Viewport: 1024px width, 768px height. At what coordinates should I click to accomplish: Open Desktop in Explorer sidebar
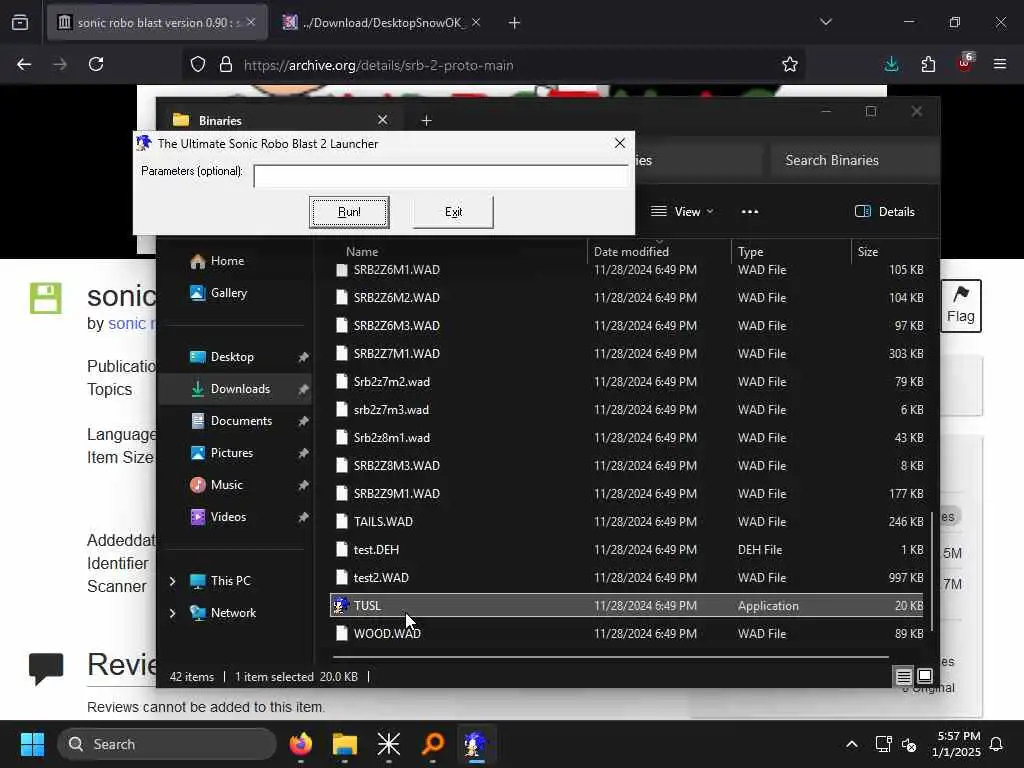point(232,357)
